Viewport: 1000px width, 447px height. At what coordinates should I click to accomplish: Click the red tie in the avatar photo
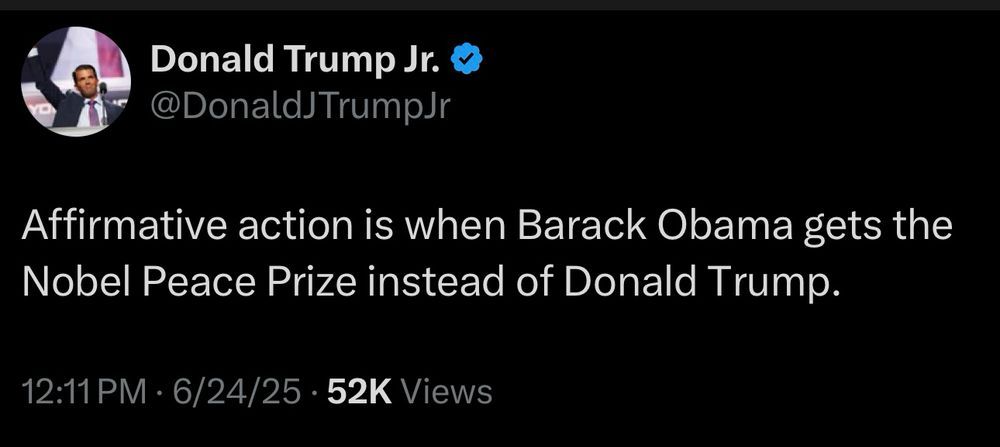click(x=92, y=112)
